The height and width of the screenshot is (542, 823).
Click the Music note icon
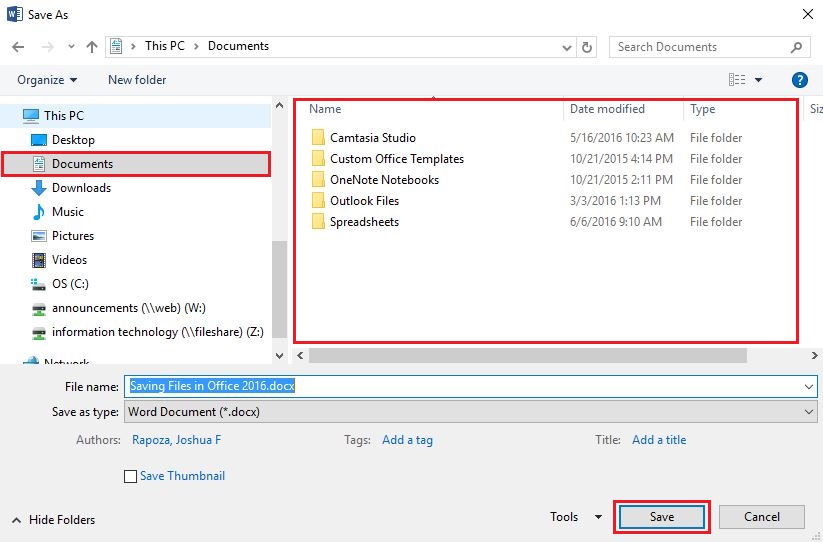click(38, 212)
